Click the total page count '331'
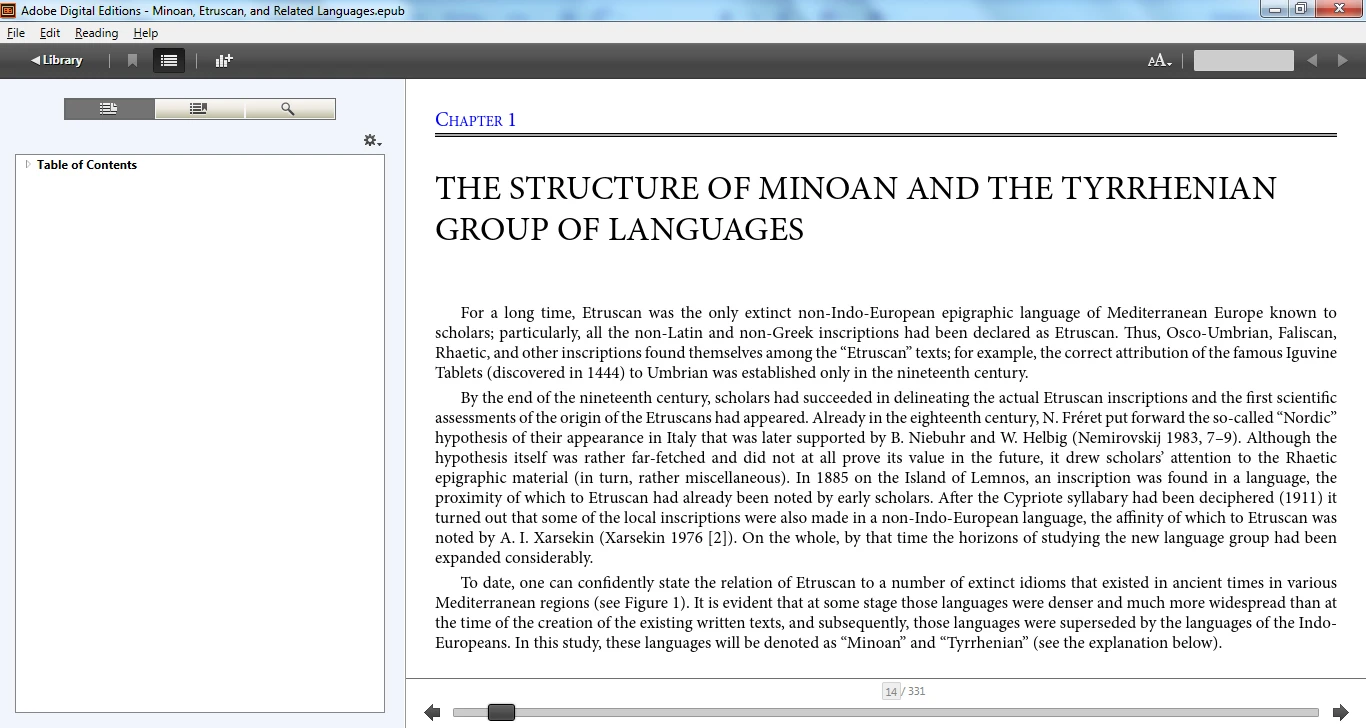Screen dimensions: 1366x728 click(x=917, y=691)
